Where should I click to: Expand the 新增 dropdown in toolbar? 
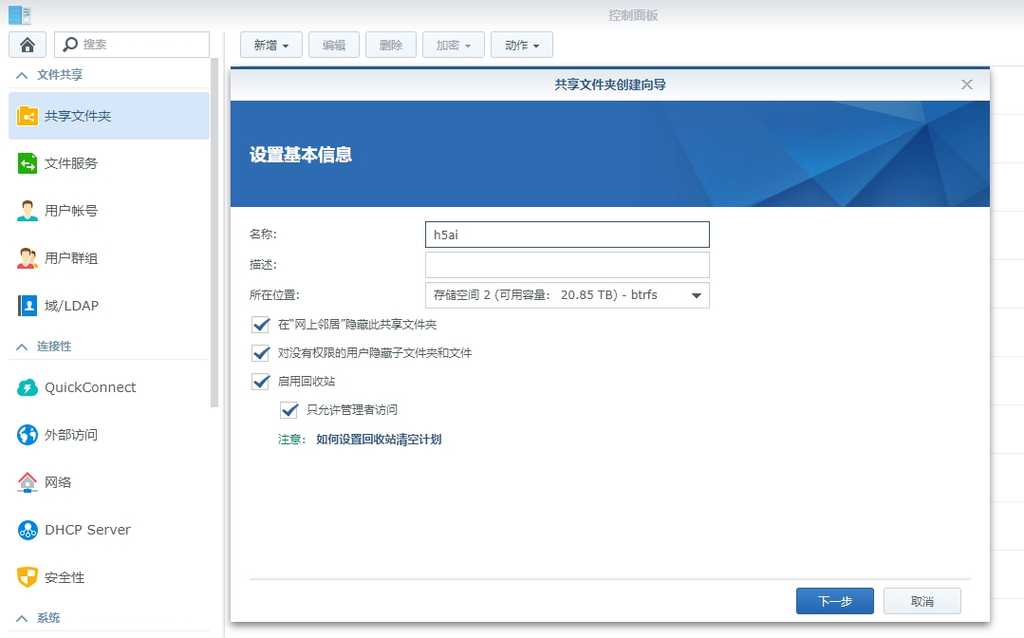pyautogui.click(x=270, y=44)
